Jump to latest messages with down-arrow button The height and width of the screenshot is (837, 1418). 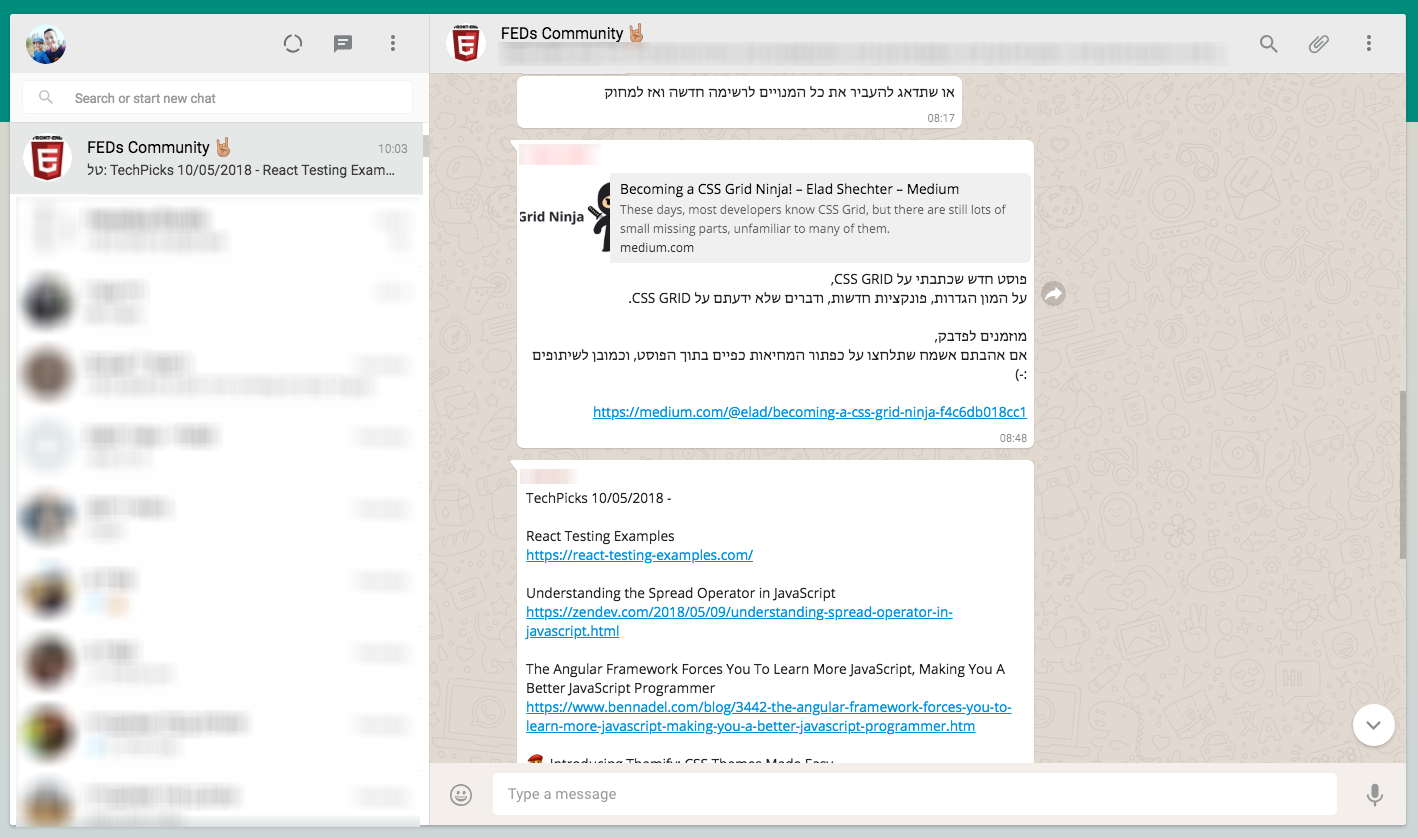(x=1373, y=724)
